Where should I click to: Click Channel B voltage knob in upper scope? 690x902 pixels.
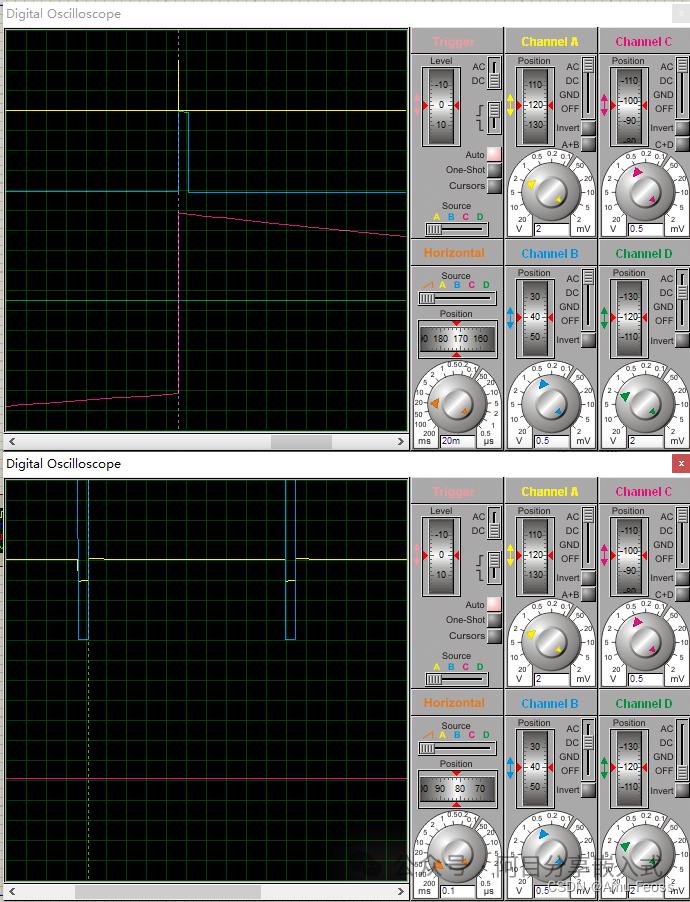click(551, 403)
